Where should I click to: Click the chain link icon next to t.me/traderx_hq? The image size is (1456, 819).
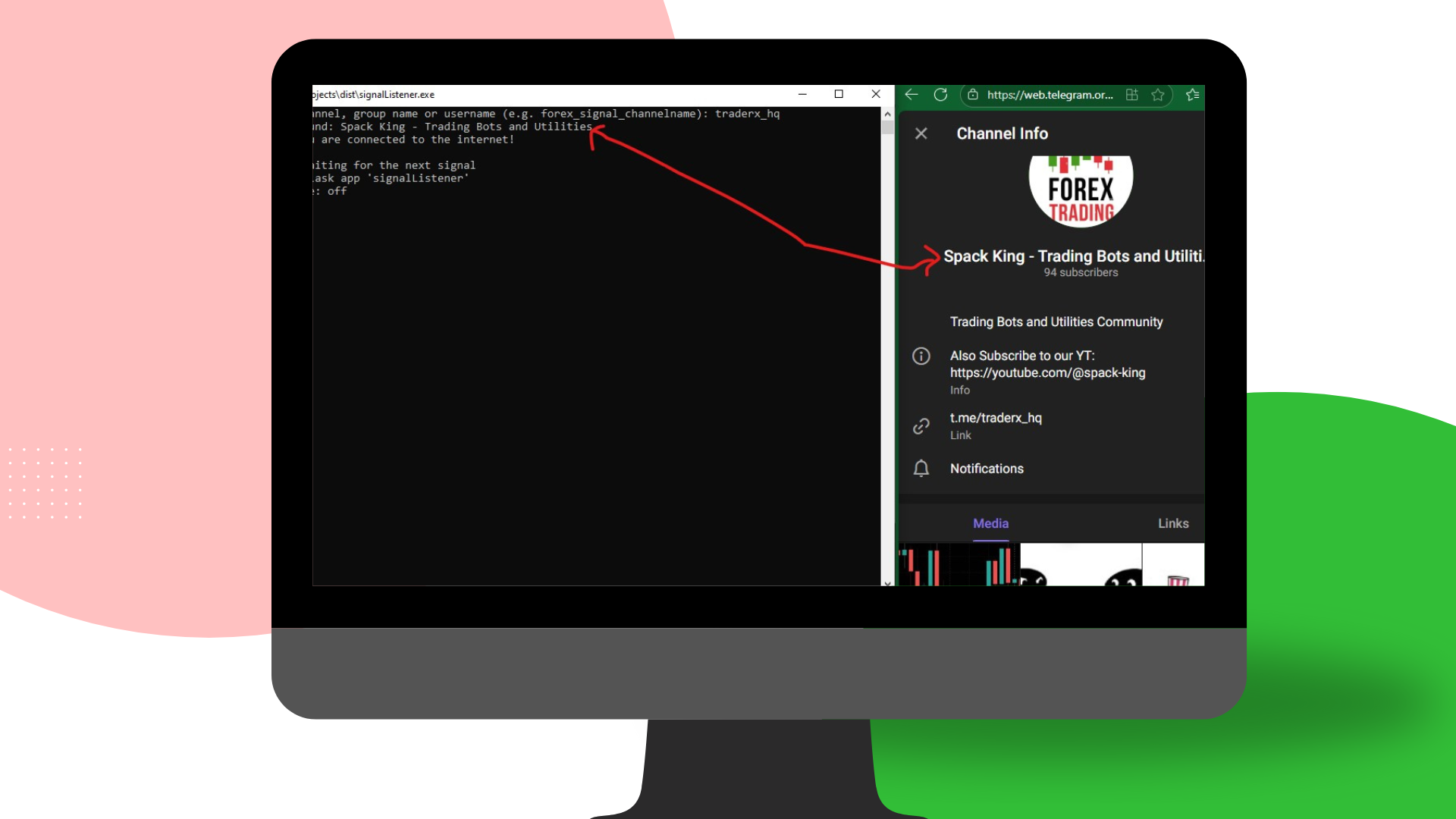[x=921, y=426]
